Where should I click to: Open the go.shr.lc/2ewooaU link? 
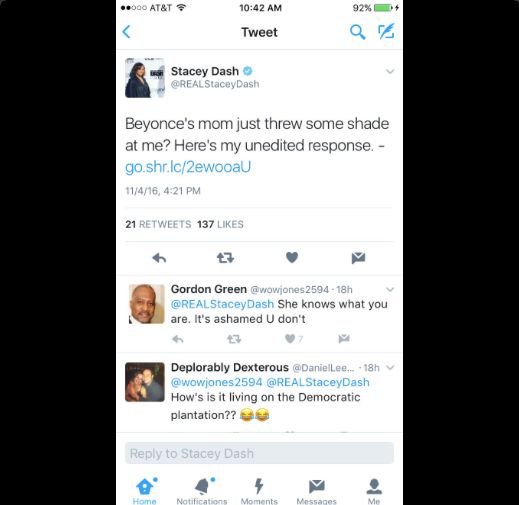(188, 167)
